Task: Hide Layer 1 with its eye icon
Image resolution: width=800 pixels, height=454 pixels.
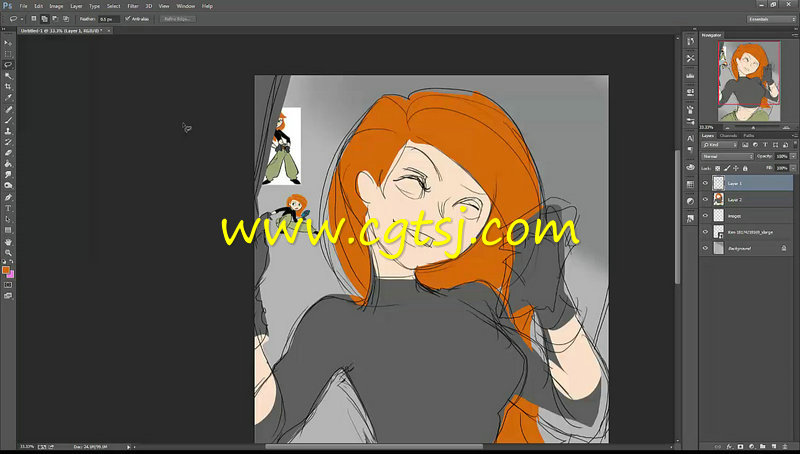Action: tap(705, 183)
